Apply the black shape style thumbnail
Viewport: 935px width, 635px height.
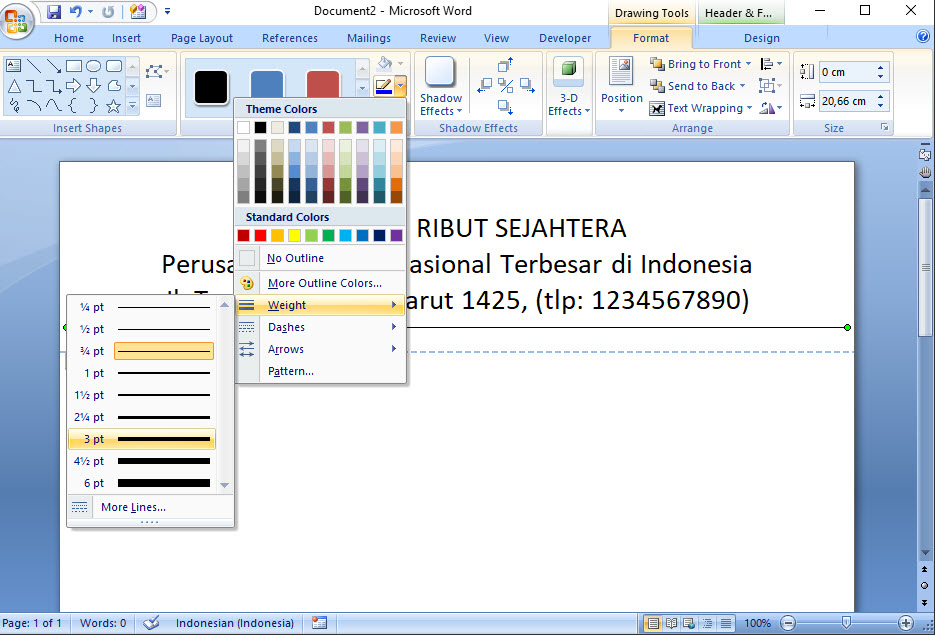tap(211, 88)
